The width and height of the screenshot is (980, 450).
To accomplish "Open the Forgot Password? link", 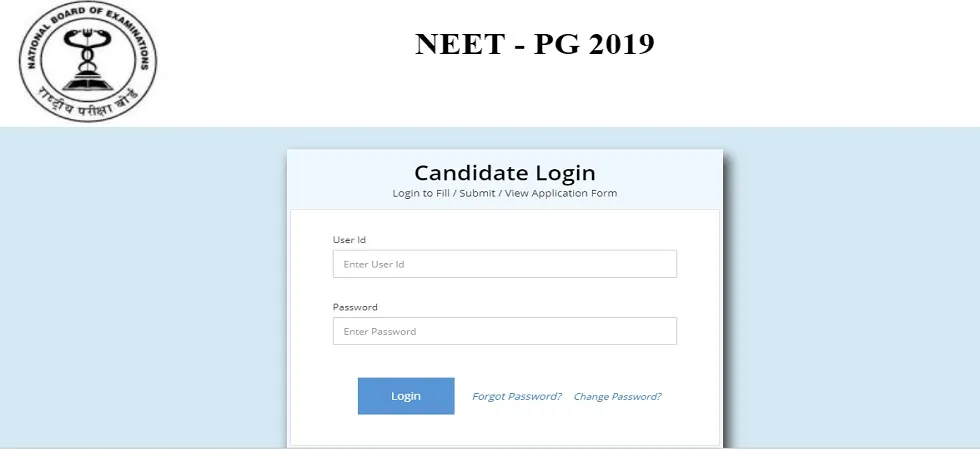I will pyautogui.click(x=517, y=396).
